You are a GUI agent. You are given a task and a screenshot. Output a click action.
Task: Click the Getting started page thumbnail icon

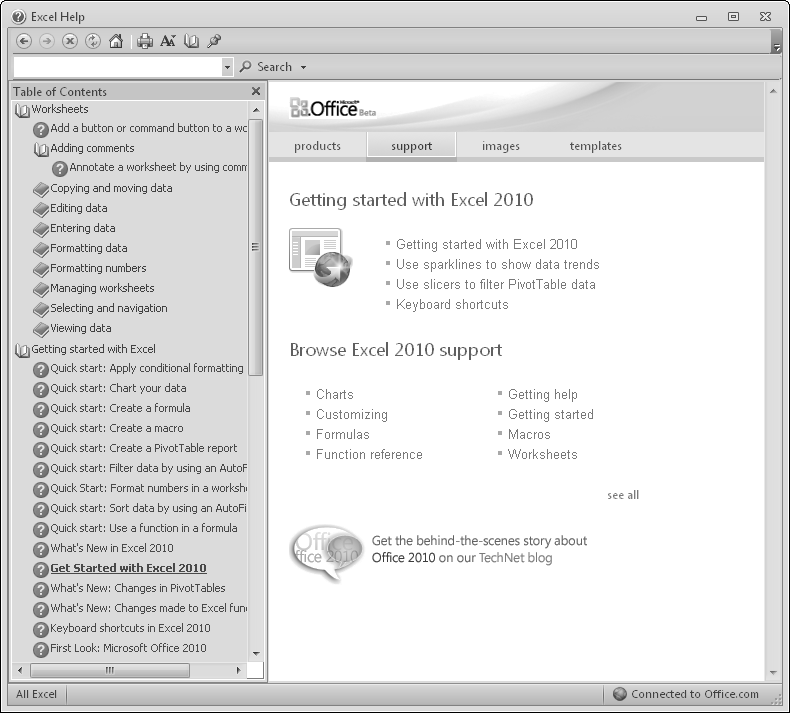tap(321, 258)
